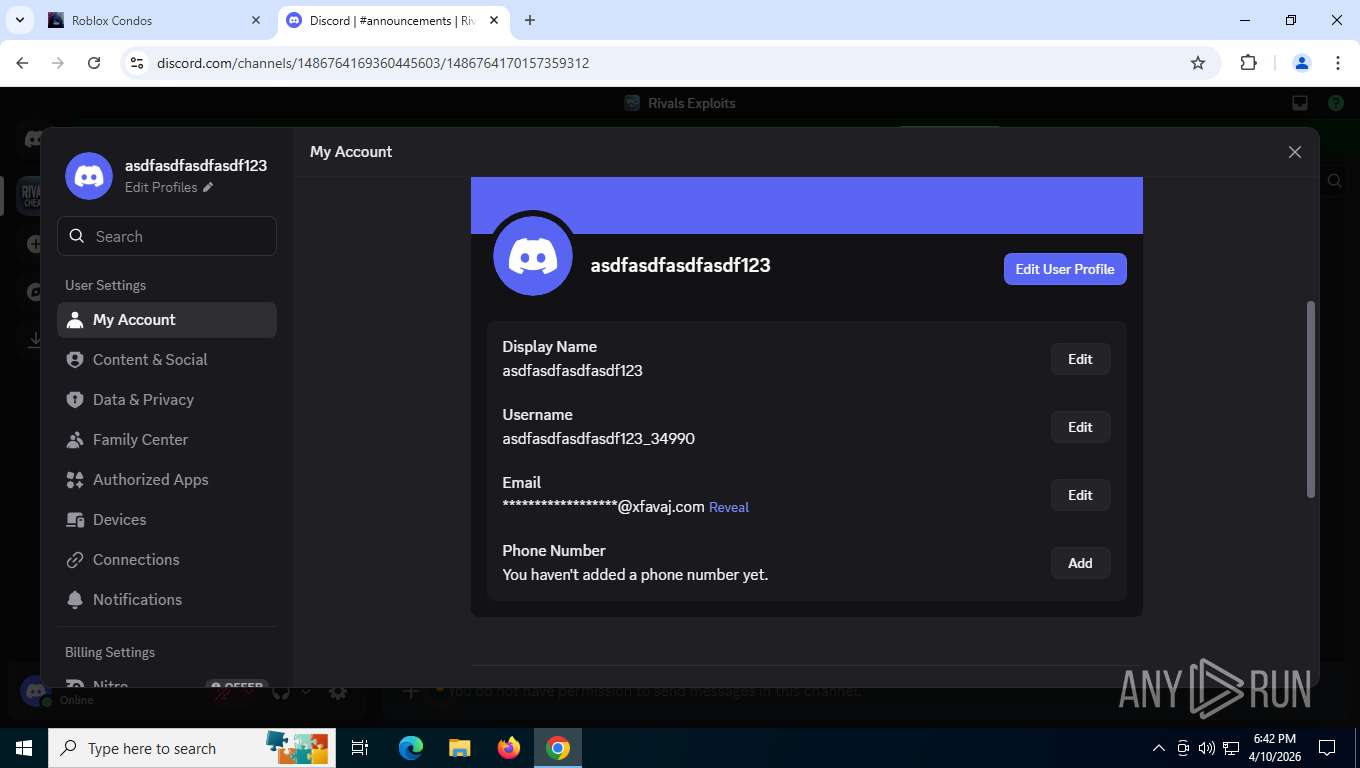
Task: Open the notification center
Action: tap(1327, 748)
